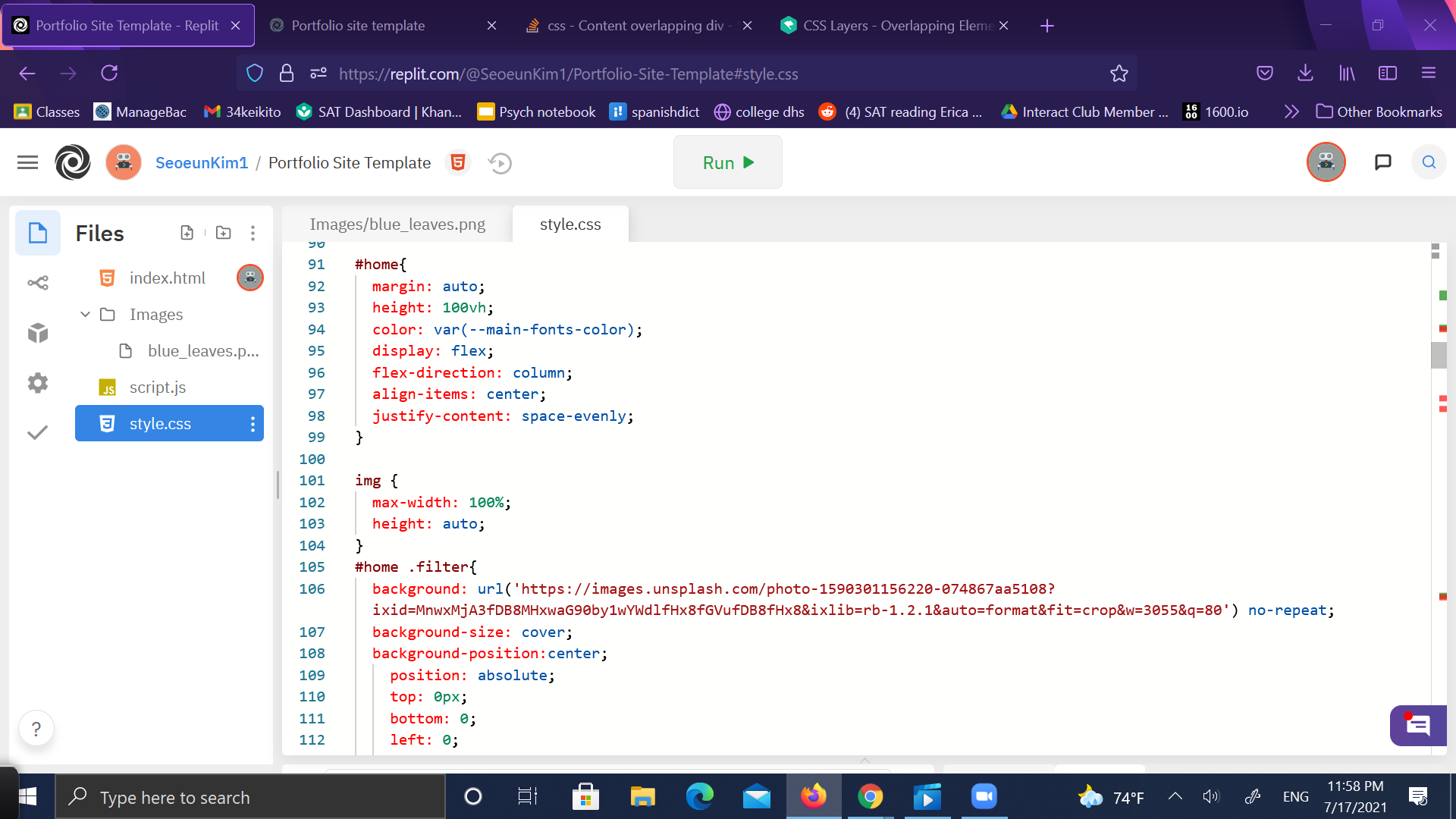Collapse the Images folder
Screen dimensions: 1456x819
click(x=85, y=314)
